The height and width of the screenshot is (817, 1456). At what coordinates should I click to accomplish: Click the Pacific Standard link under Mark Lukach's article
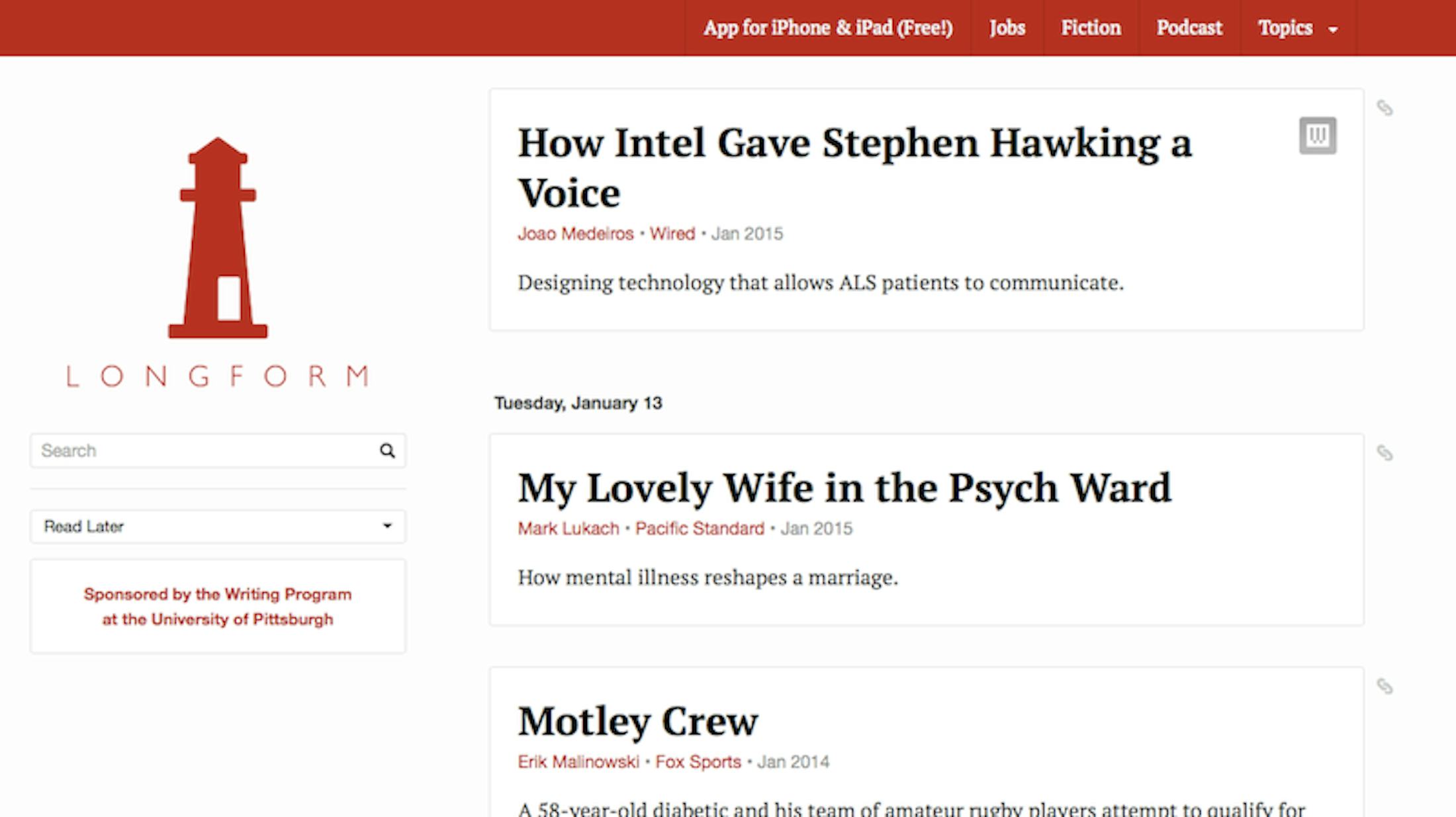pos(699,529)
